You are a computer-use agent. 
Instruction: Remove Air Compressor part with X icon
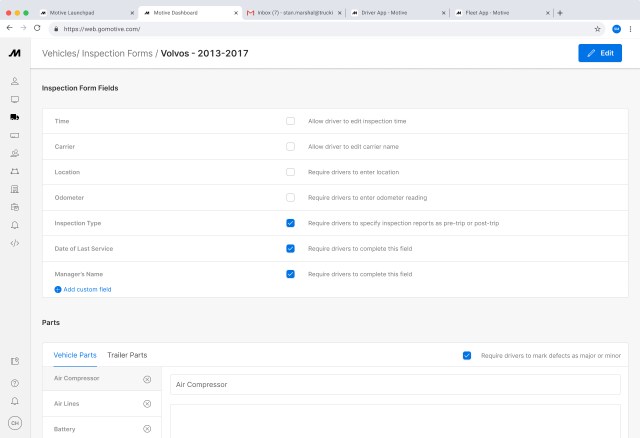pos(147,380)
